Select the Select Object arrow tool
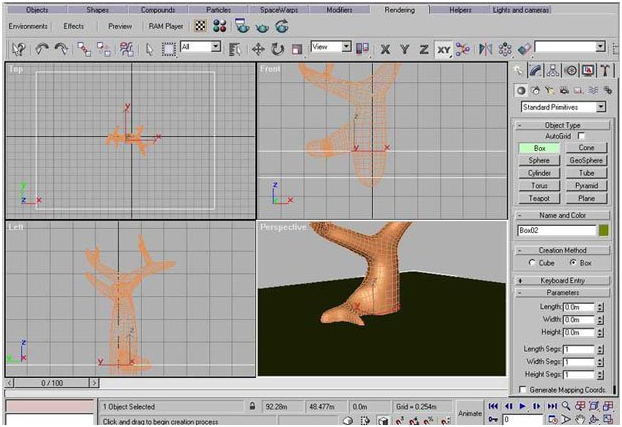The image size is (622, 427). (149, 50)
